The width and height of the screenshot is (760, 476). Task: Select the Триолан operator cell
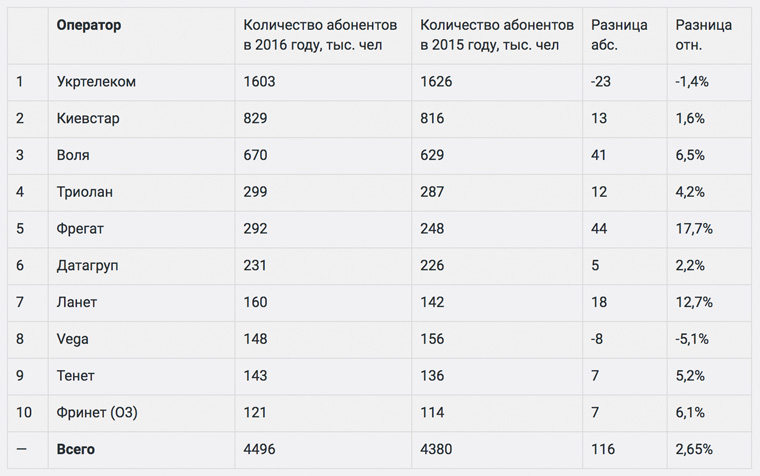coord(86,192)
